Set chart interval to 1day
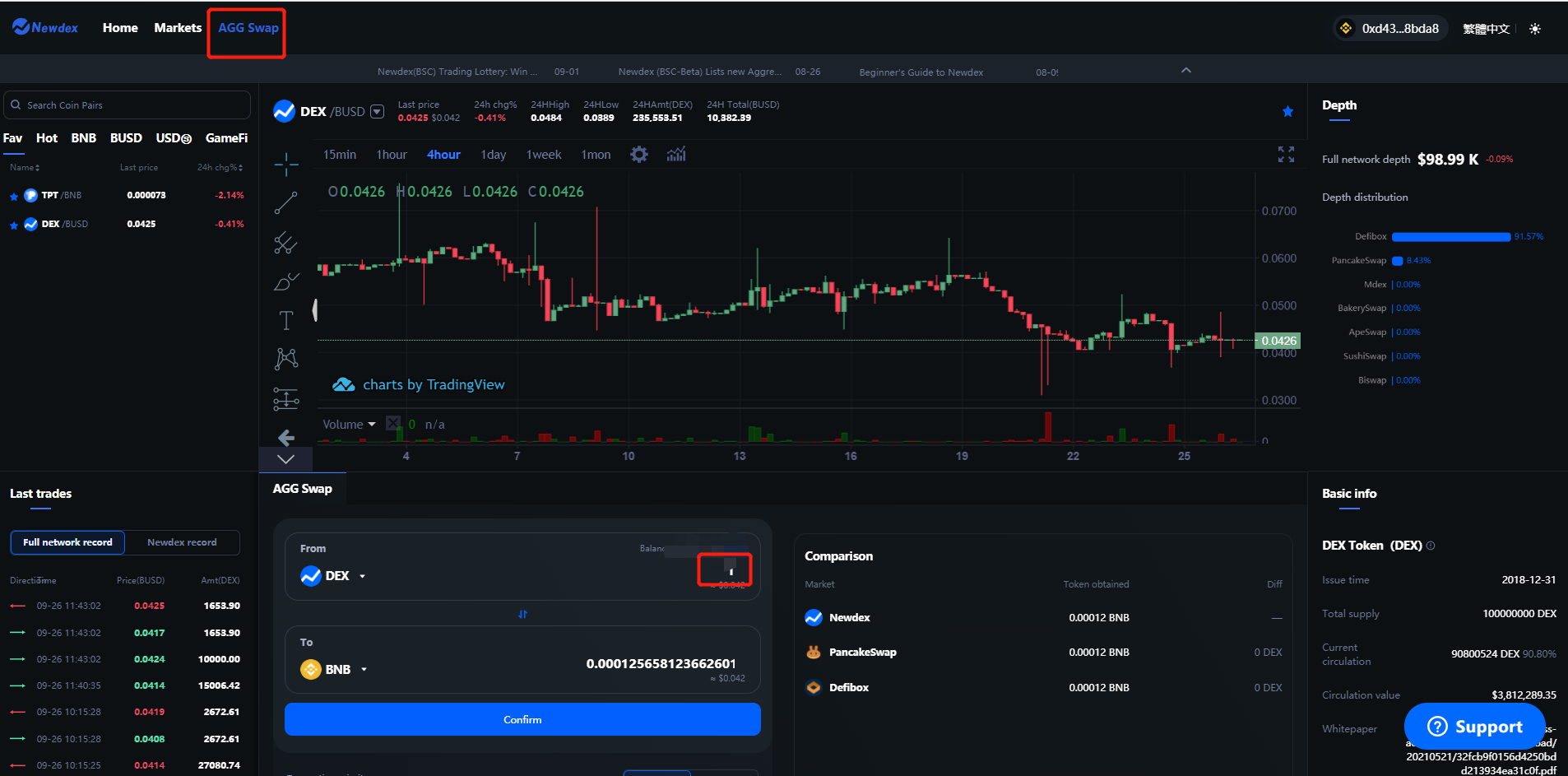The width and height of the screenshot is (1568, 776). pos(494,155)
